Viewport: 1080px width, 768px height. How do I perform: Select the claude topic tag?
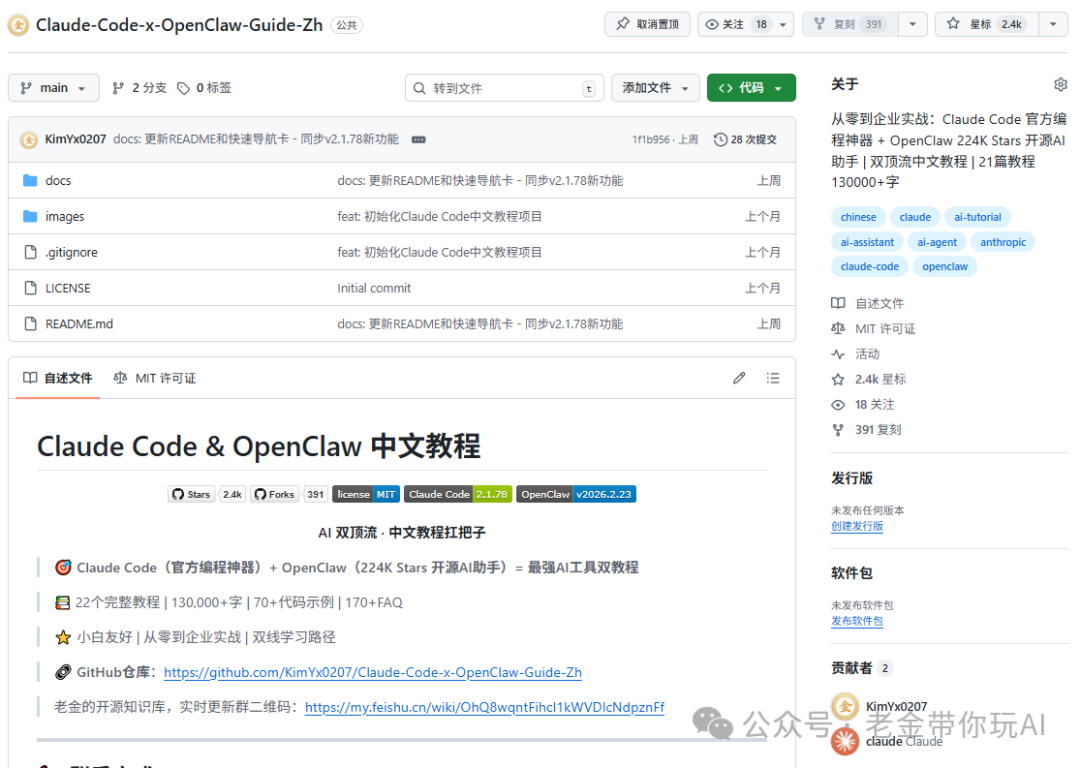tap(915, 217)
